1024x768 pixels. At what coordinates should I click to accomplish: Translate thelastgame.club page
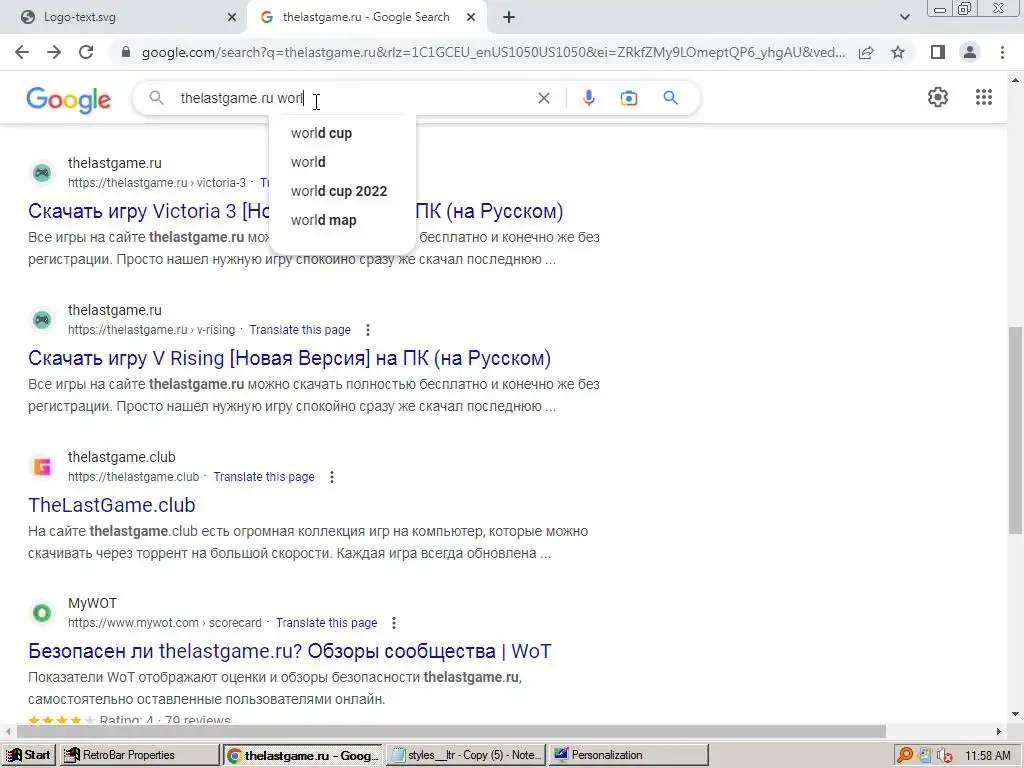[x=264, y=477]
